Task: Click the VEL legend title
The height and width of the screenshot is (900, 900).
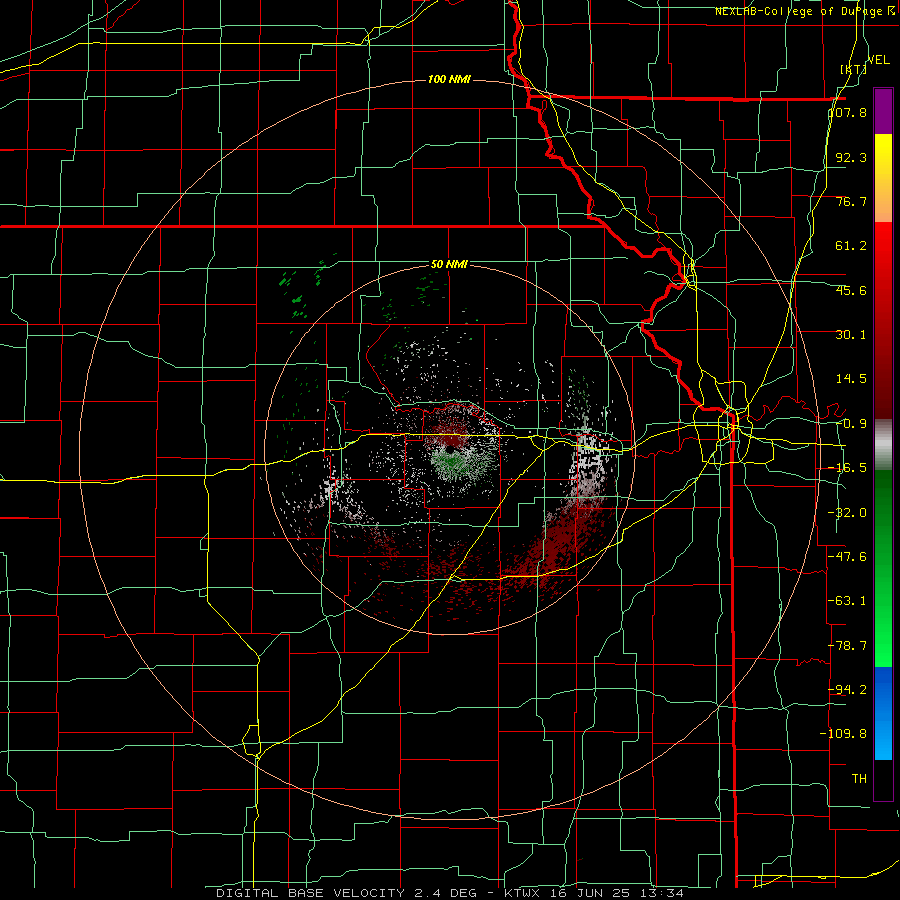Action: pos(878,60)
